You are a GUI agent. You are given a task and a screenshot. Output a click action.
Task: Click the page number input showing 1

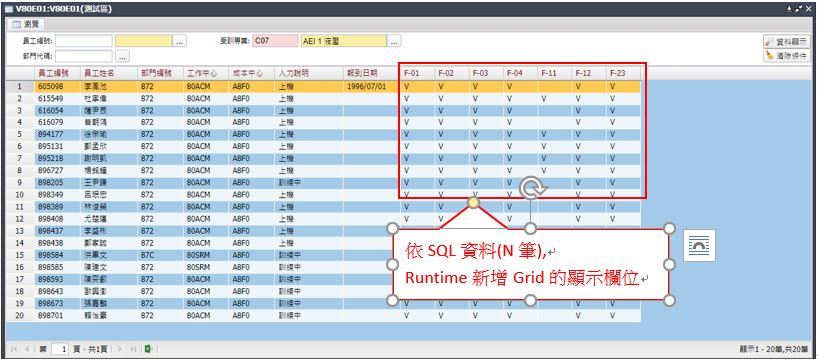[x=60, y=349]
